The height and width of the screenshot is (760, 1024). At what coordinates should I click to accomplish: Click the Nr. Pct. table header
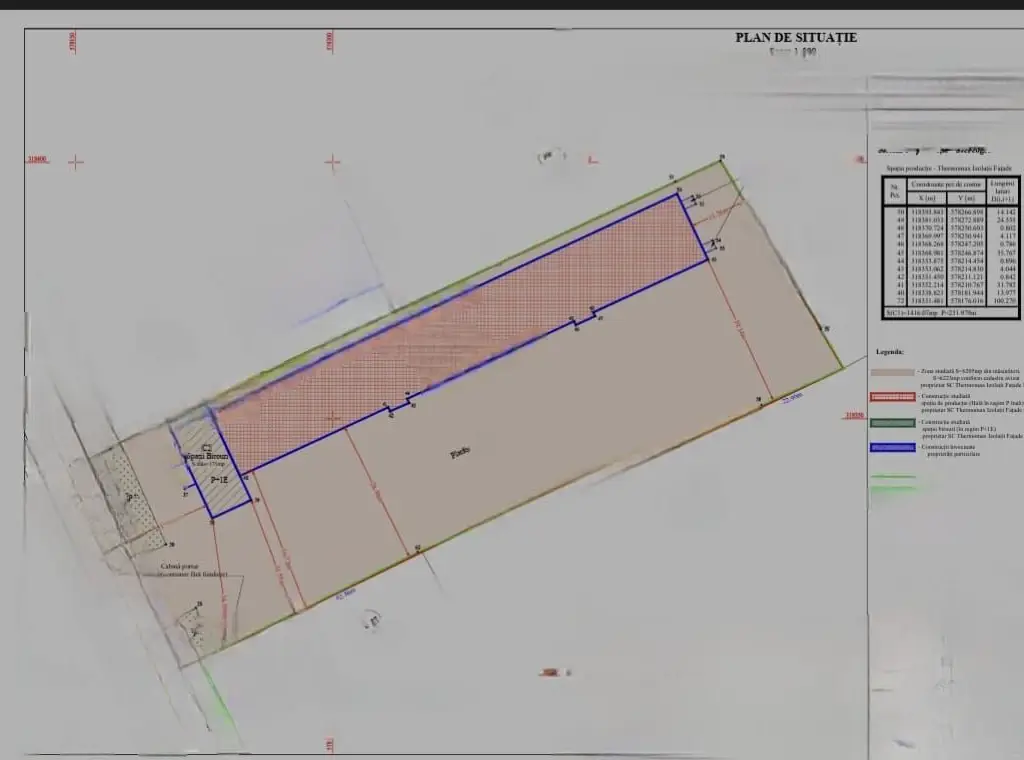pyautogui.click(x=894, y=191)
